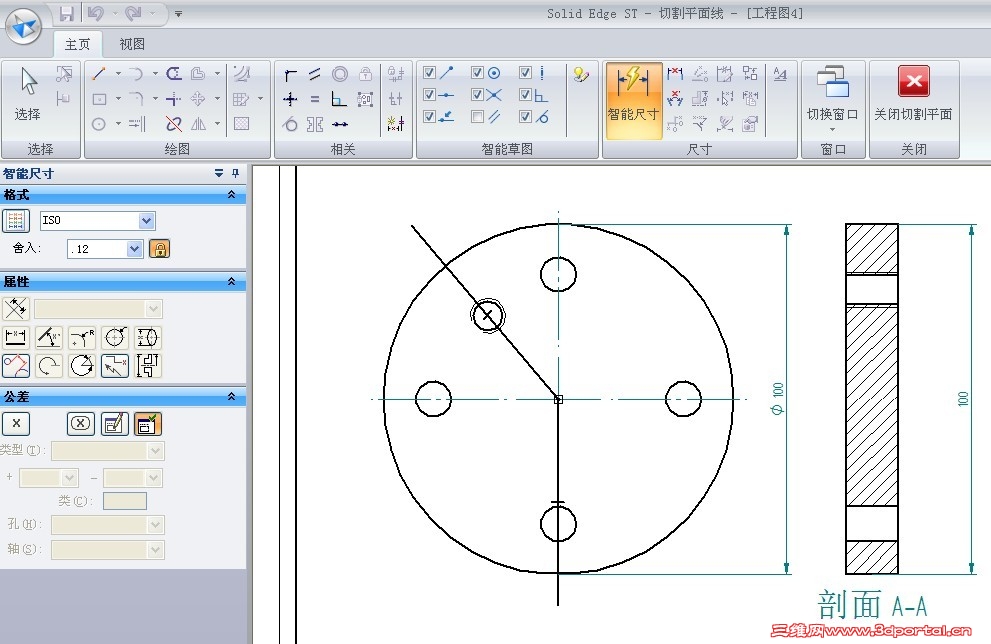Pick the Rectangle drawing tool
The image size is (991, 644).
99,99
